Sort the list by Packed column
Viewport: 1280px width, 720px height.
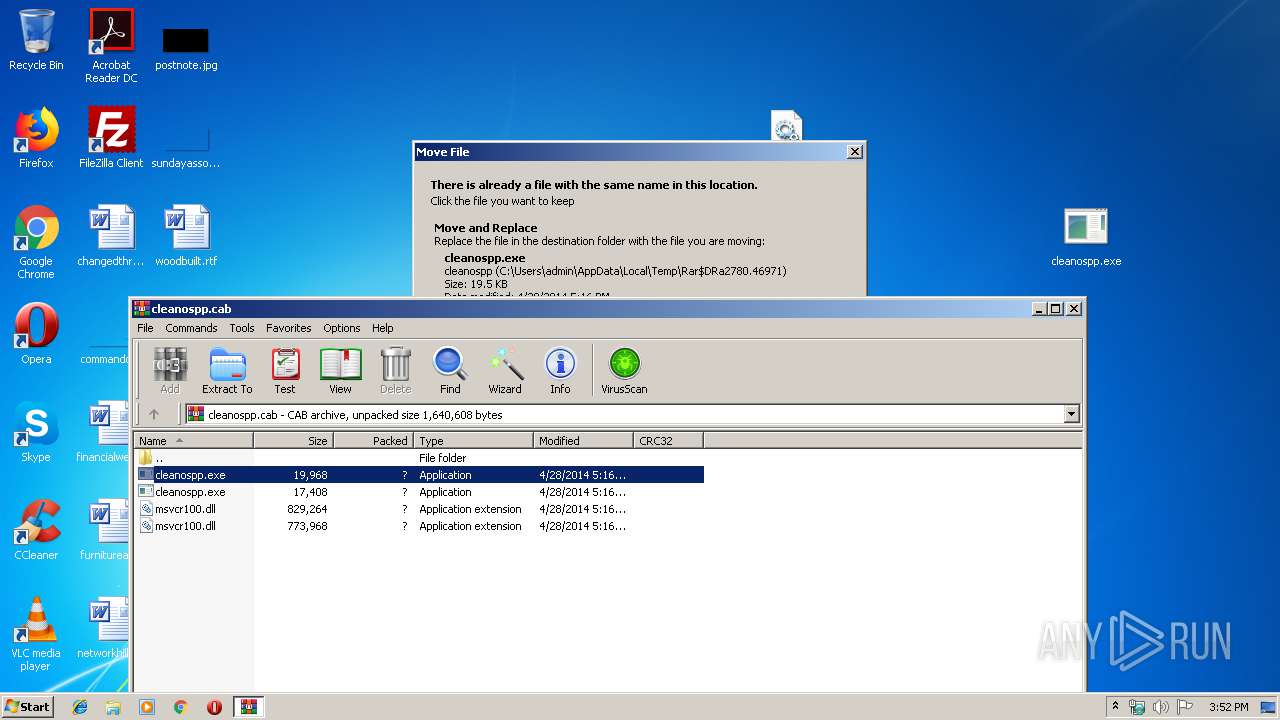pyautogui.click(x=373, y=440)
